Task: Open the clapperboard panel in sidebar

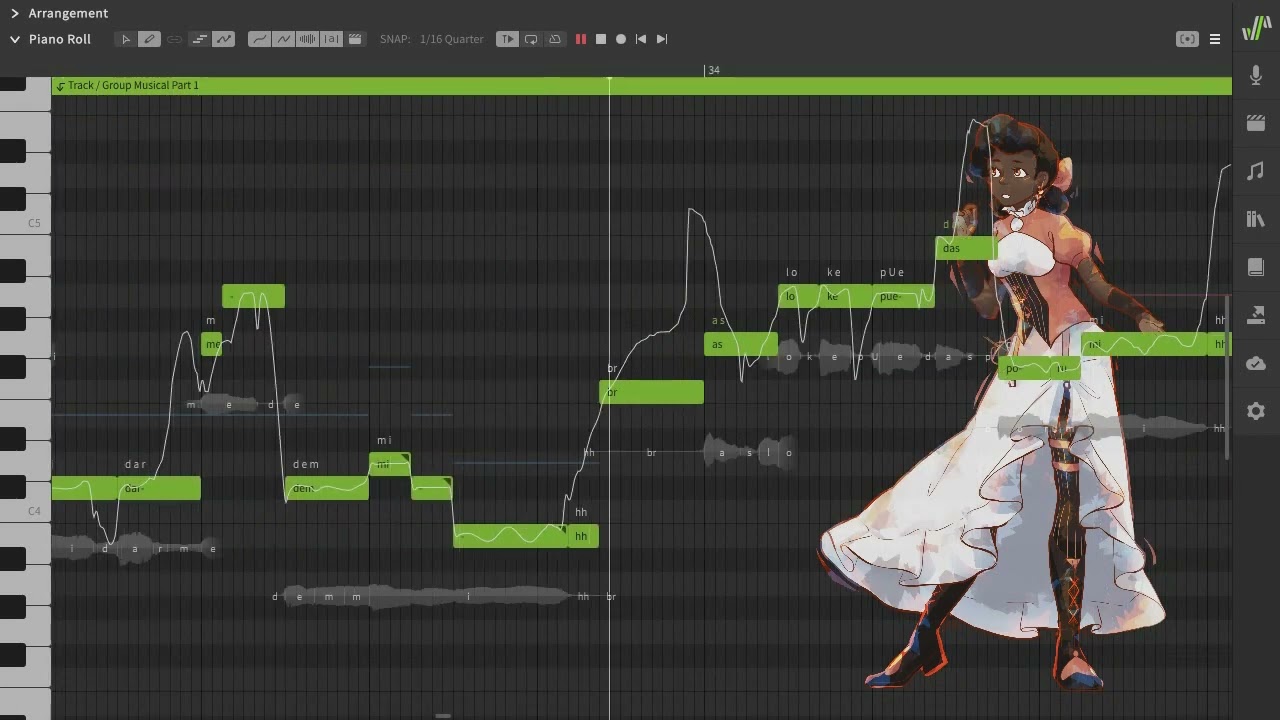Action: point(1256,123)
